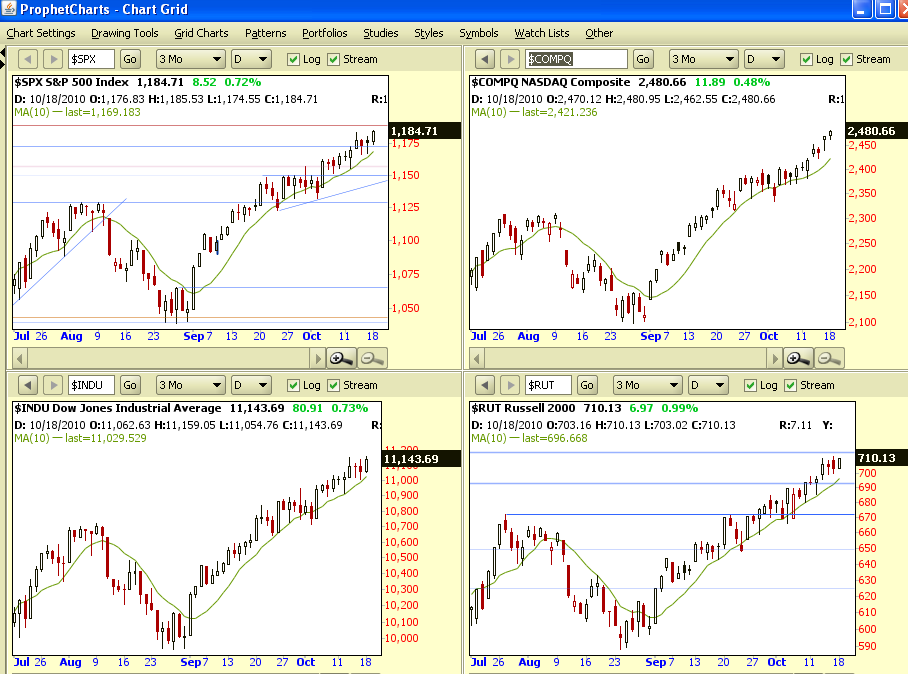Zoom out on the $SPX chart
Viewport: 908px width, 674px height.
[x=372, y=359]
